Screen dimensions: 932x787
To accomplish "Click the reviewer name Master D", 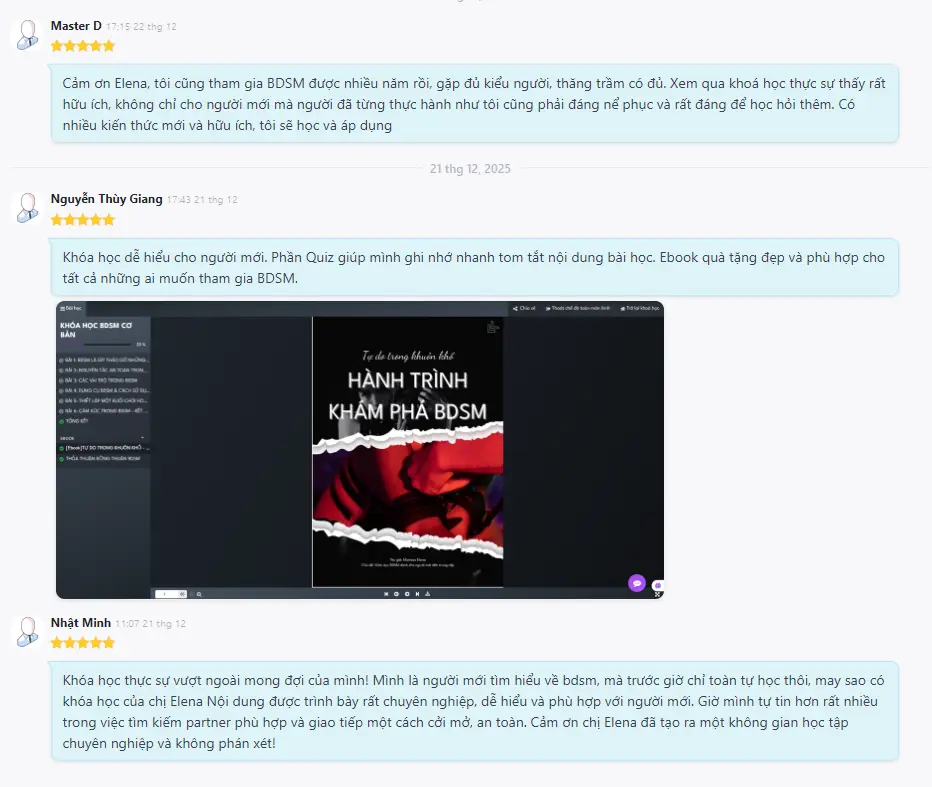I will [76, 25].
